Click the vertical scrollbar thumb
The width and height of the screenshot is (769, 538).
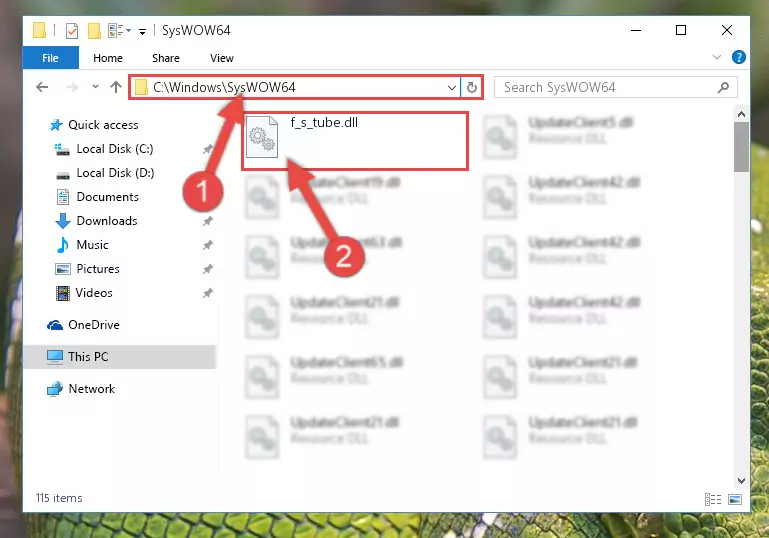(x=742, y=147)
